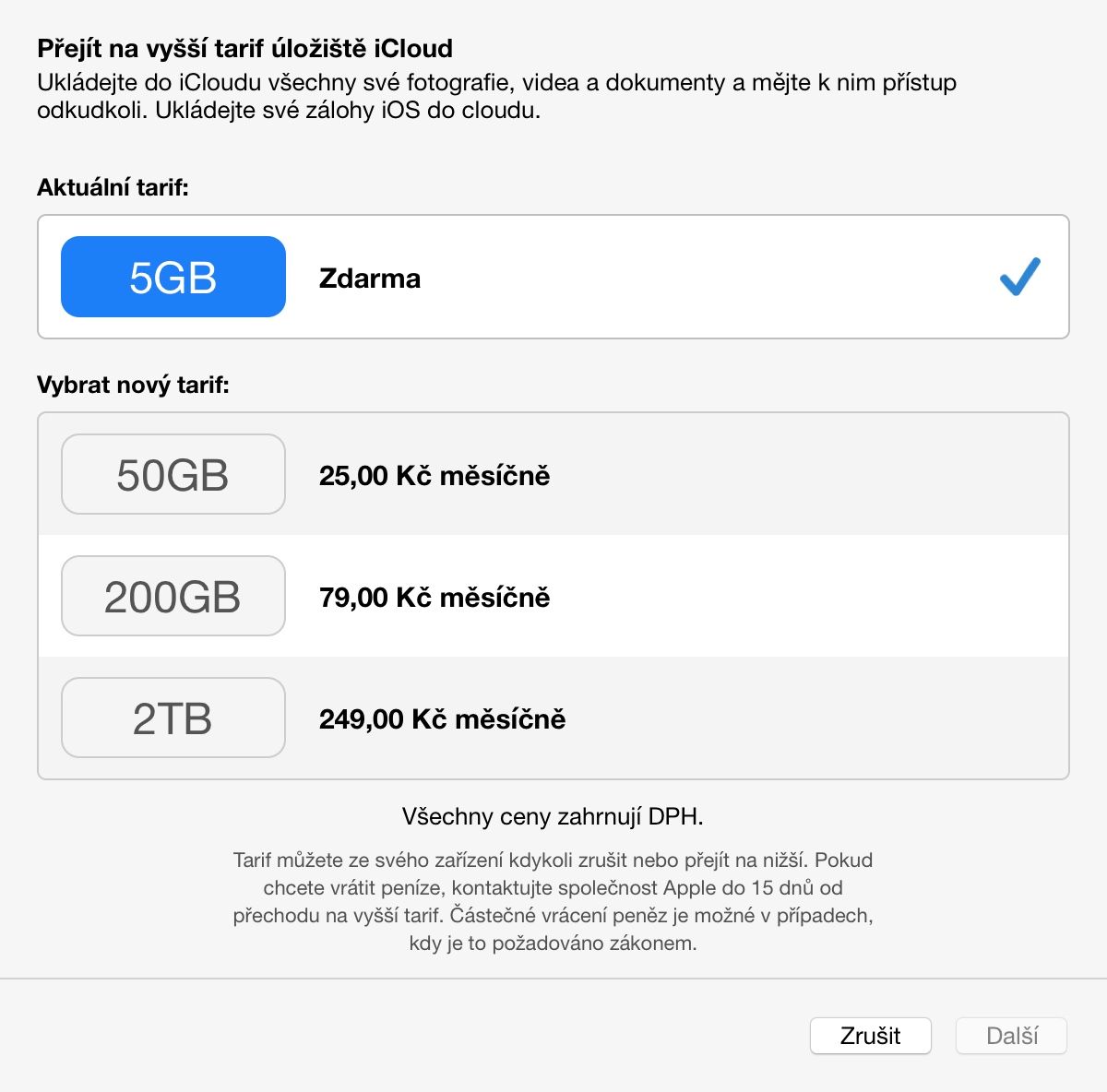
Task: Choose the 79,00 Kč měsíčně plan
Action: [x=434, y=598]
